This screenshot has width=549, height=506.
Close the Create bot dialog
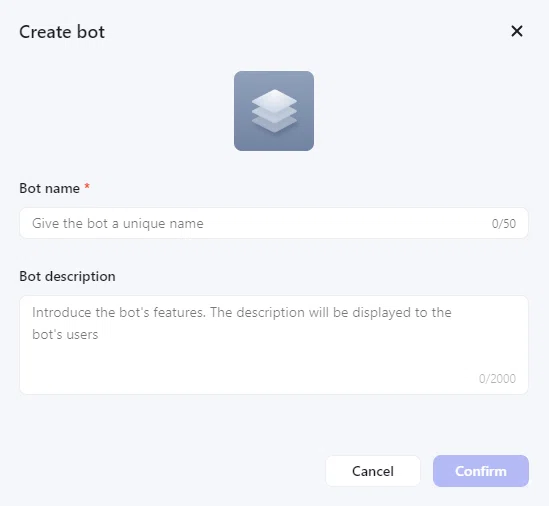(517, 31)
